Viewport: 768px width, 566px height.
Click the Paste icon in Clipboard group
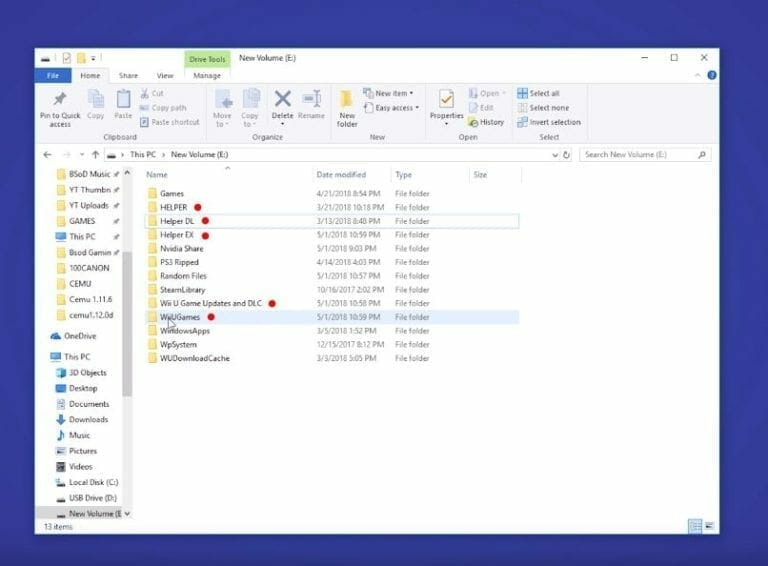(x=123, y=100)
